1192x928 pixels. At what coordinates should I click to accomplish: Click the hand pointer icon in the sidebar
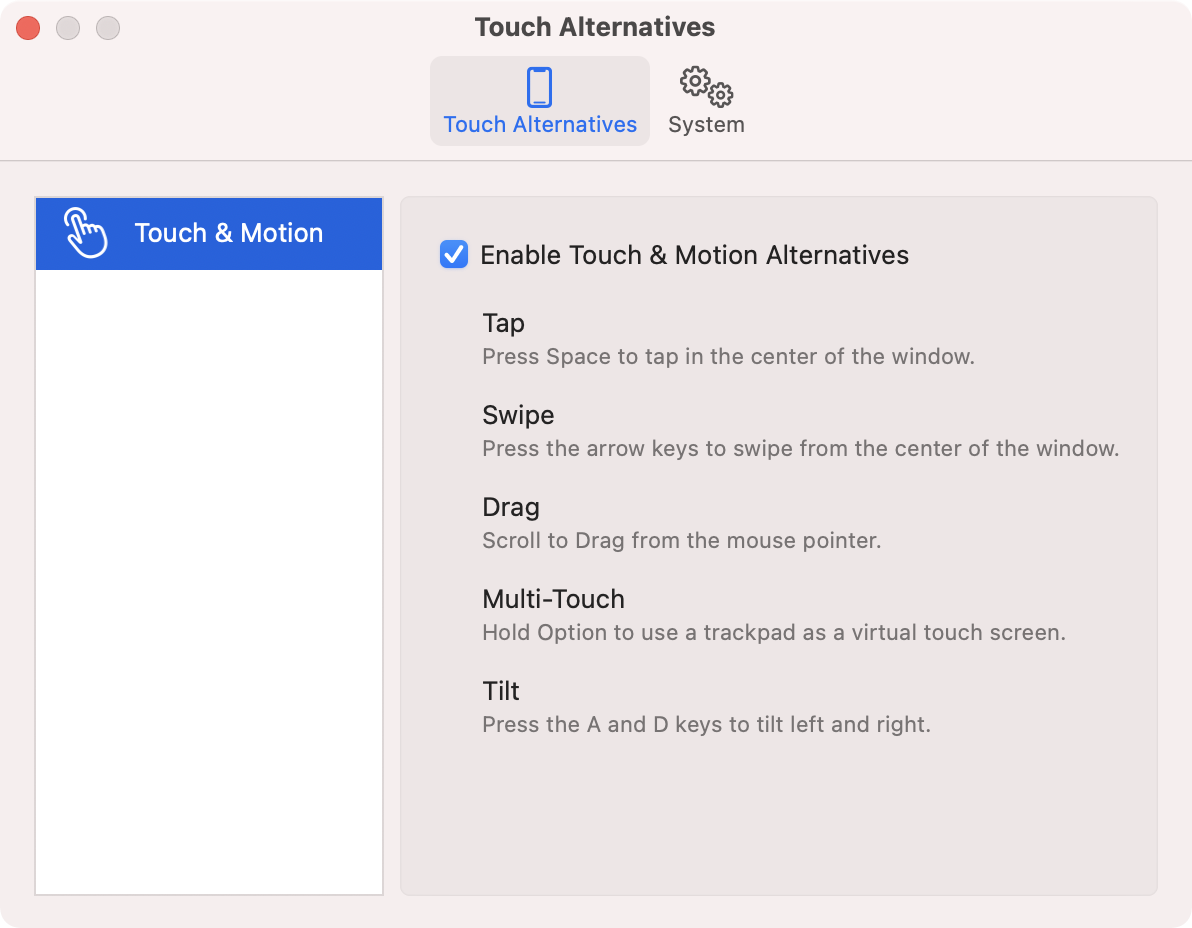point(85,233)
